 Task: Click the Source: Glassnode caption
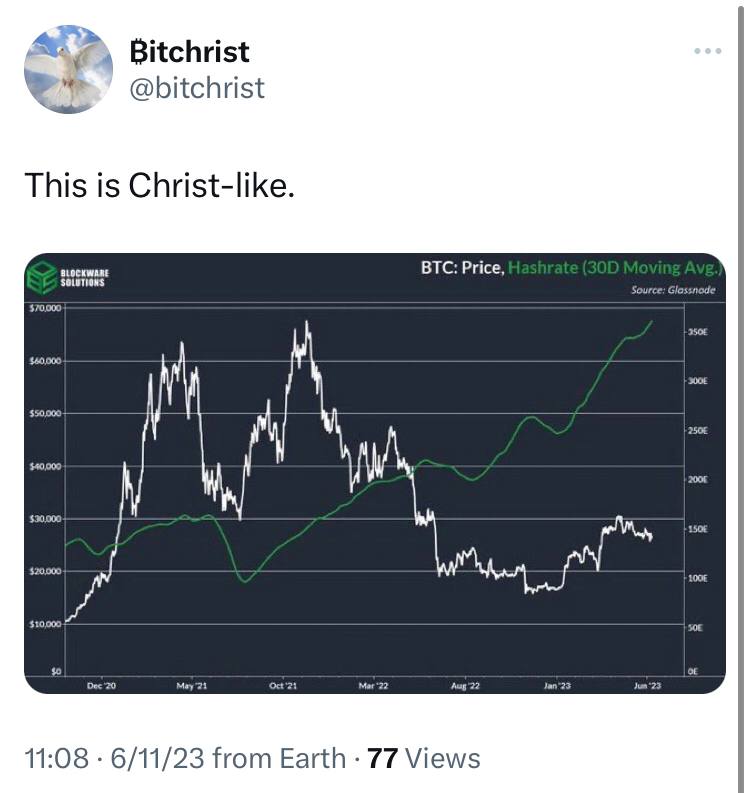[673, 290]
